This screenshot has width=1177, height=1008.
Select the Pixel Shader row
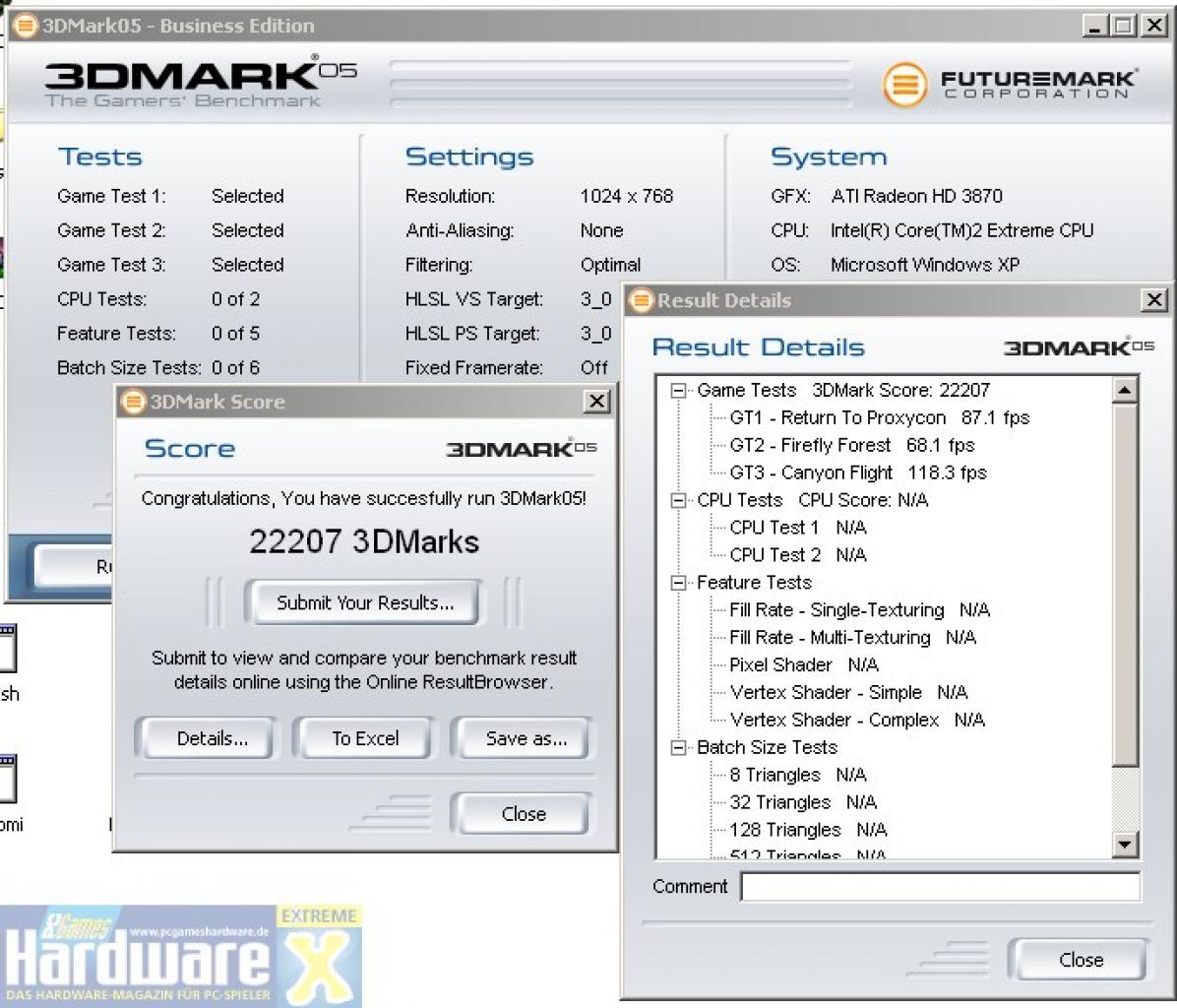click(x=804, y=665)
